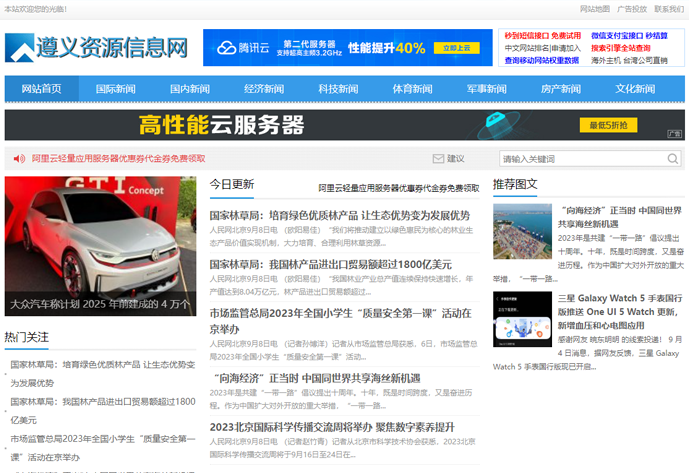The height and width of the screenshot is (473, 689).
Task: Click the 腾讯云 logo in banner
Action: [238, 48]
